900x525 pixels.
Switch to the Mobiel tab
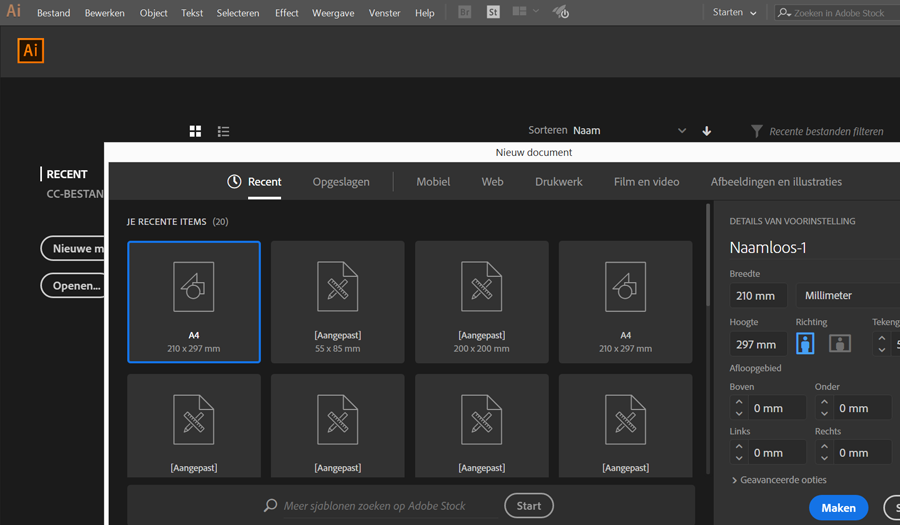coord(433,181)
